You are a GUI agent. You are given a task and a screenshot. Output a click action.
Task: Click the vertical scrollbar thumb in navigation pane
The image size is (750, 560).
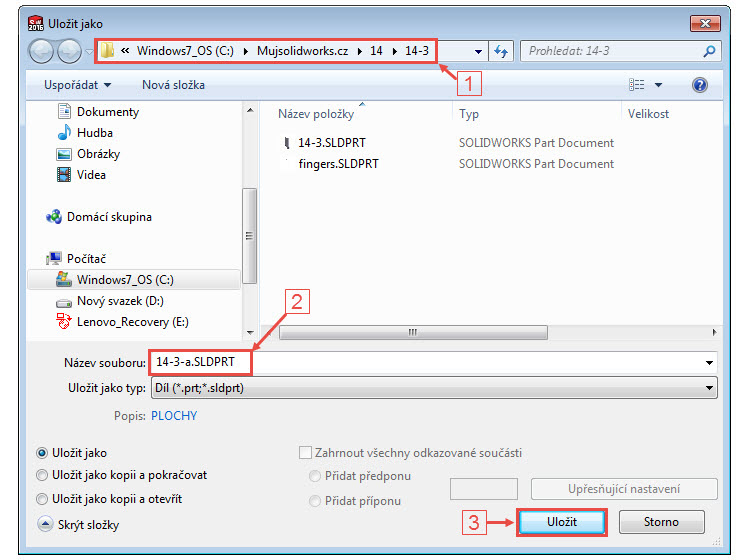click(x=249, y=236)
